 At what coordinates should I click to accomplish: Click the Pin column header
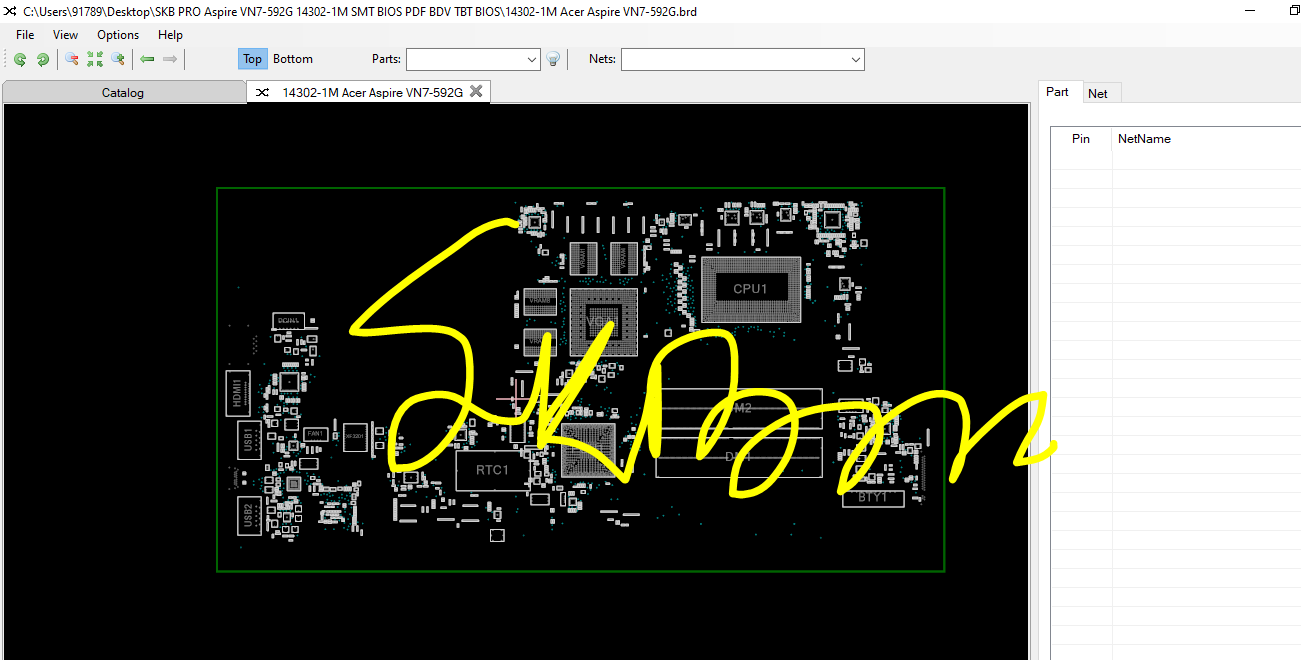[x=1081, y=139]
